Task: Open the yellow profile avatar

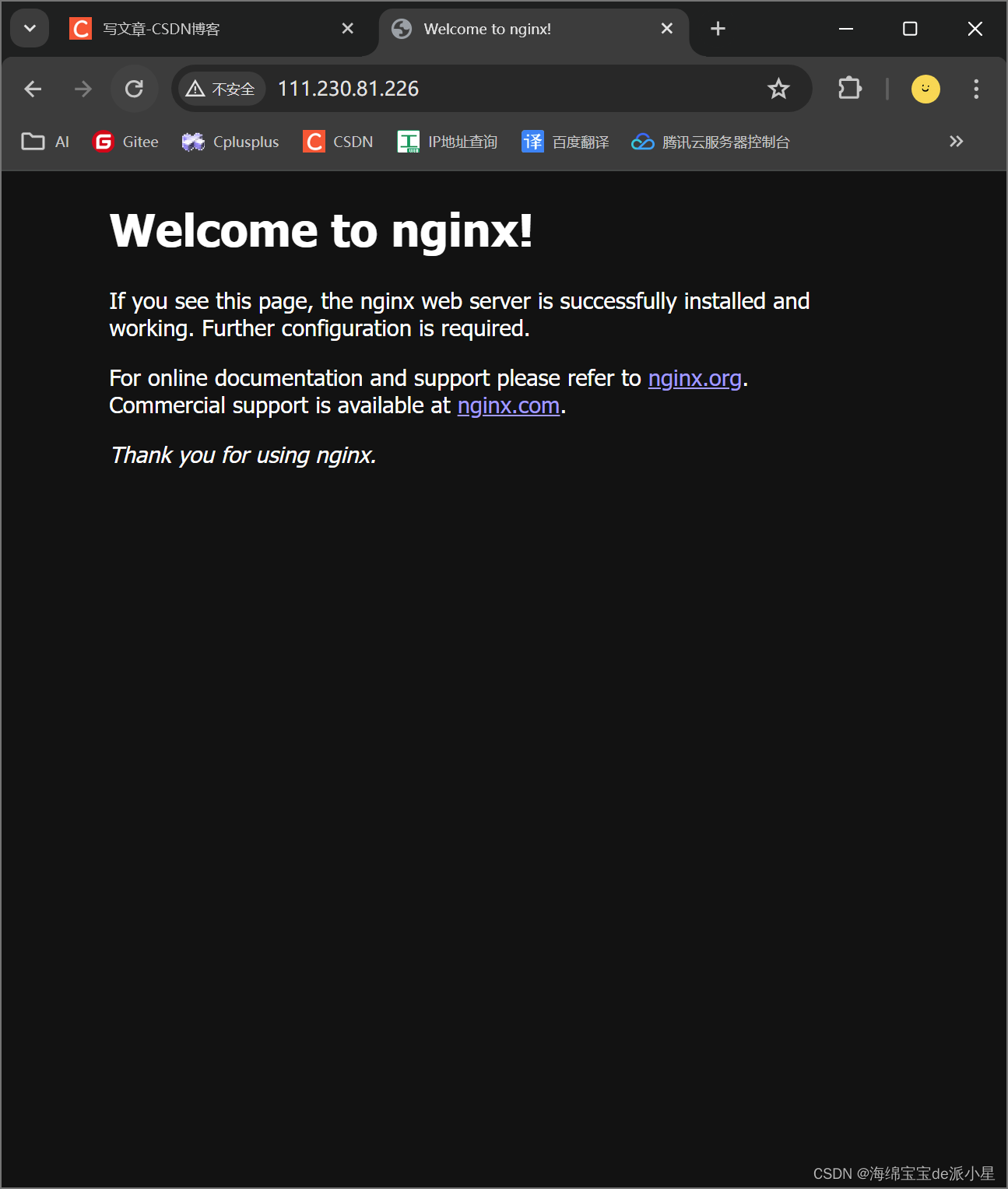Action: pyautogui.click(x=925, y=89)
